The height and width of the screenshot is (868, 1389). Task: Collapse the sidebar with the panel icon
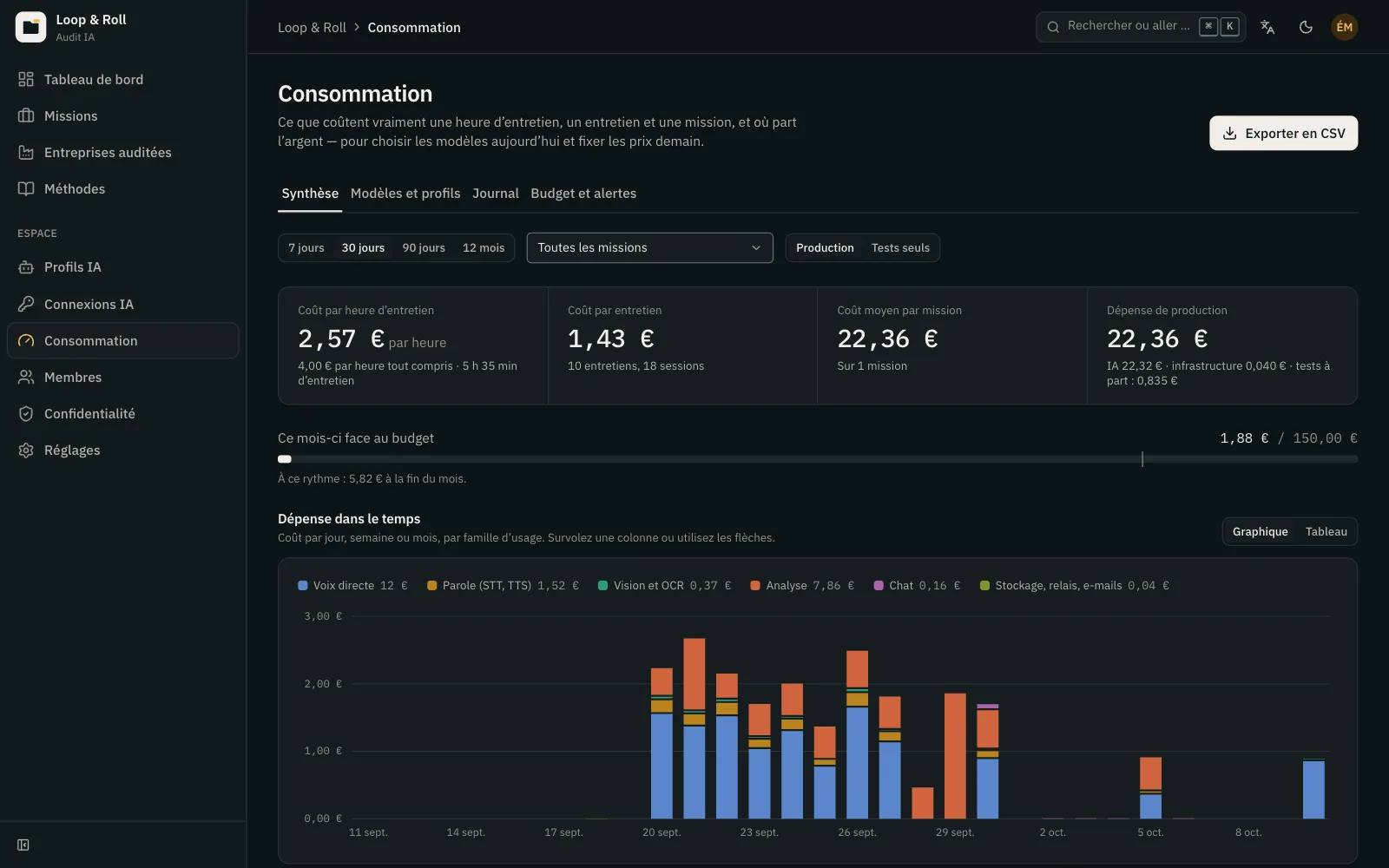point(23,845)
